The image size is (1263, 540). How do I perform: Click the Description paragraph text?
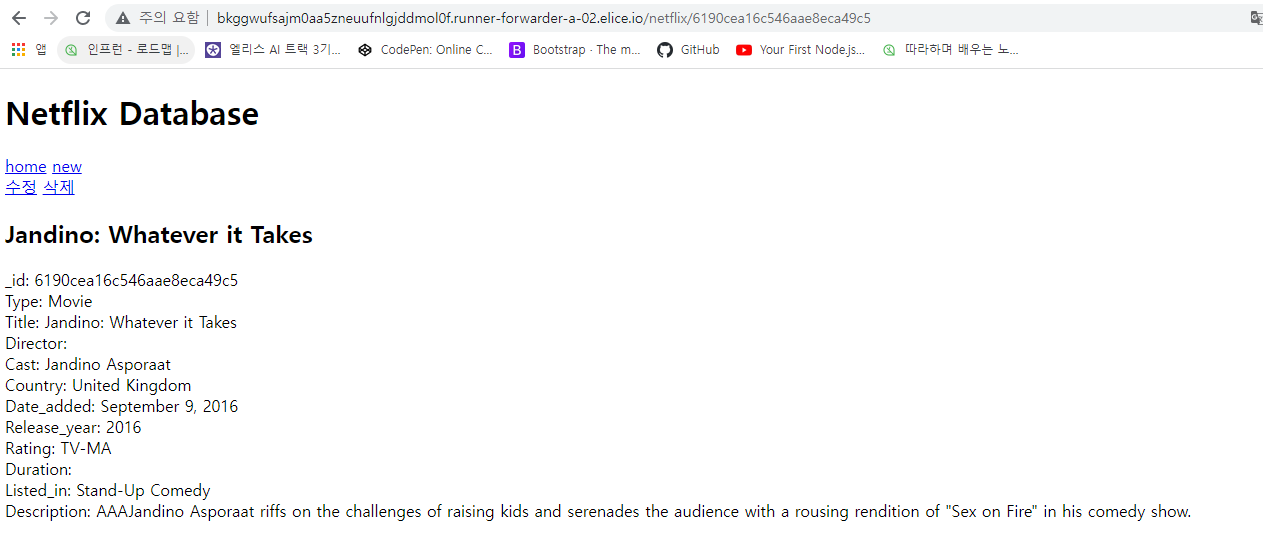point(598,512)
